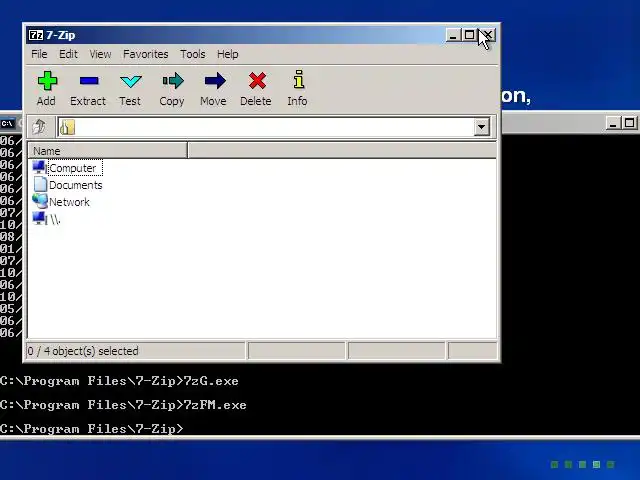
Task: Click the '0 / 4 object(s) selected' status
Action: pos(83,351)
